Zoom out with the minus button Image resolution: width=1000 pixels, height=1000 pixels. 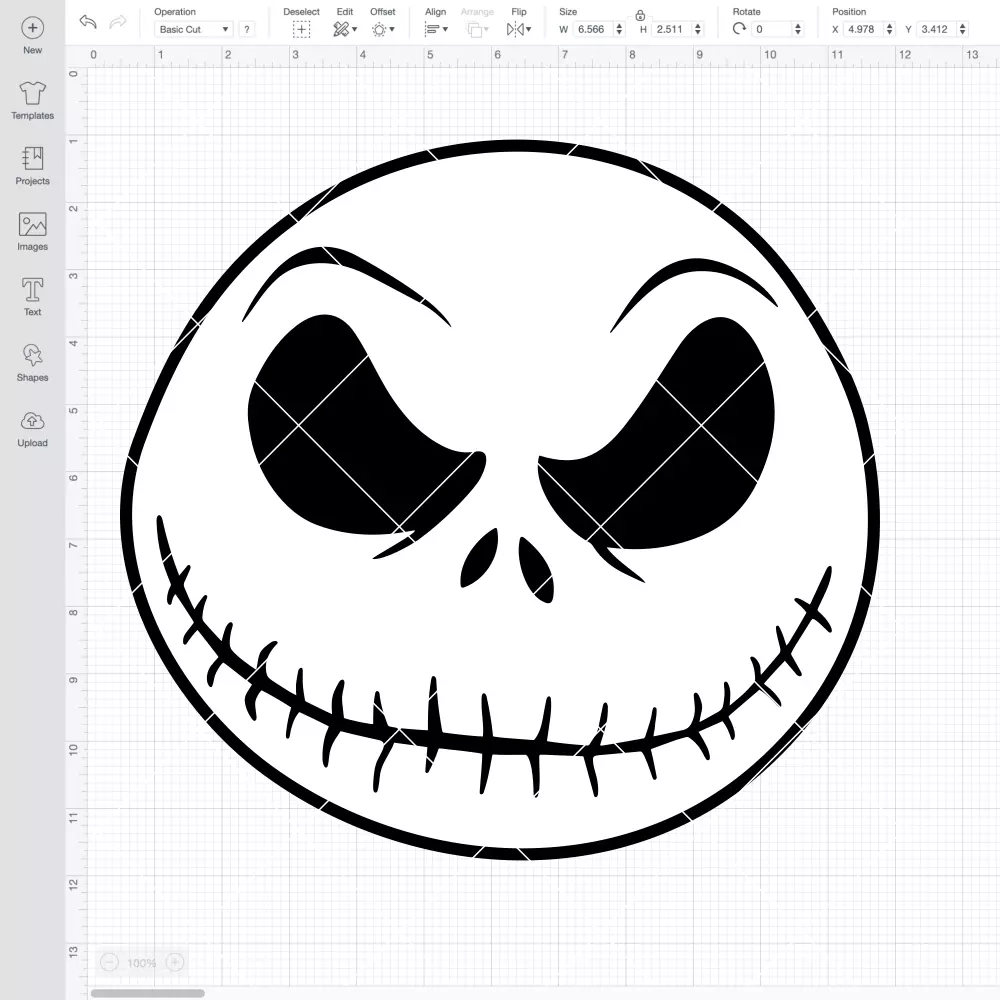tap(109, 962)
